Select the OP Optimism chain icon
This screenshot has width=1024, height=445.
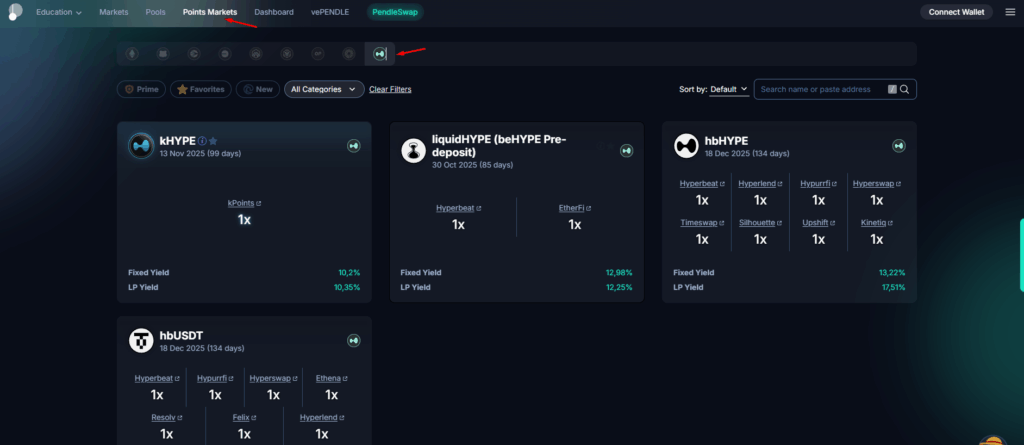(318, 54)
